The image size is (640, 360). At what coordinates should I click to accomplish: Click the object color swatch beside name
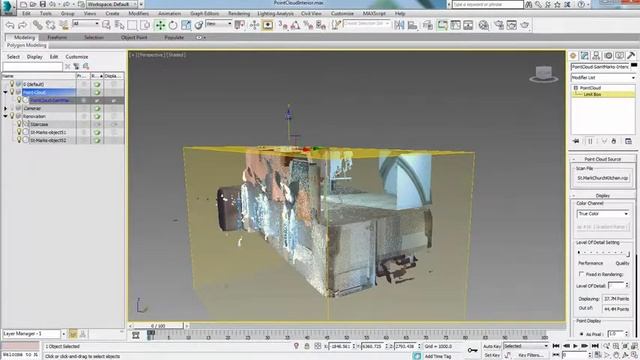(x=633, y=66)
